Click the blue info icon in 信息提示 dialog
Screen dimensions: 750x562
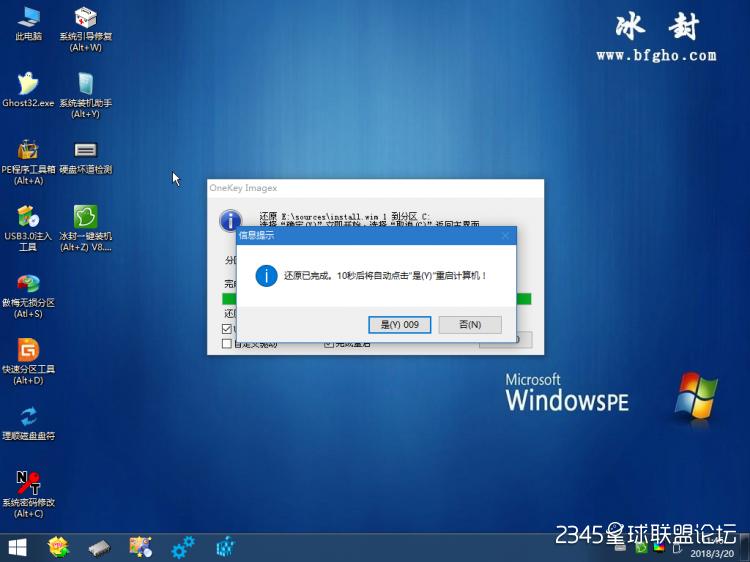click(x=266, y=276)
